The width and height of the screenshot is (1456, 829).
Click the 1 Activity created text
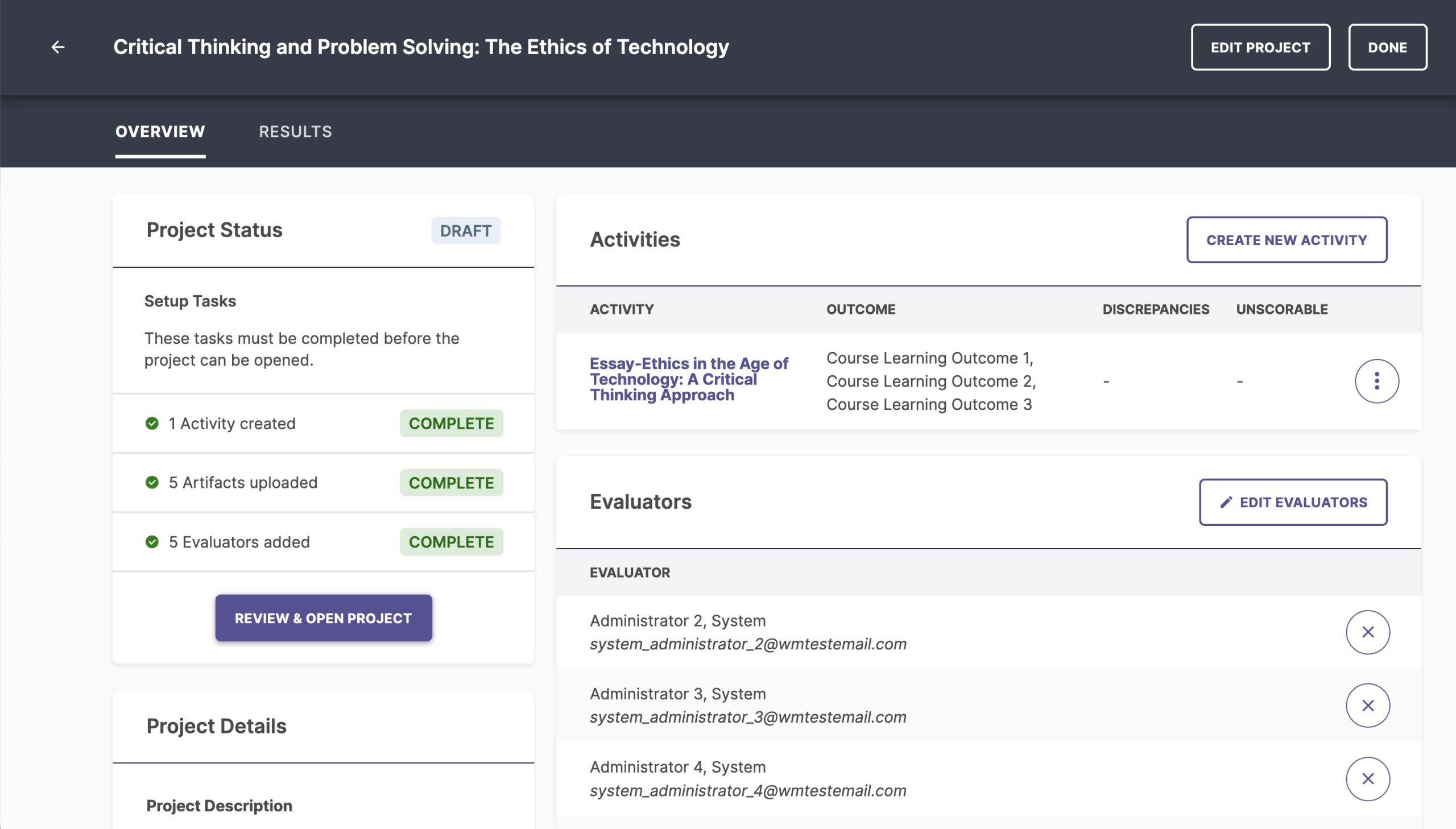coord(231,423)
